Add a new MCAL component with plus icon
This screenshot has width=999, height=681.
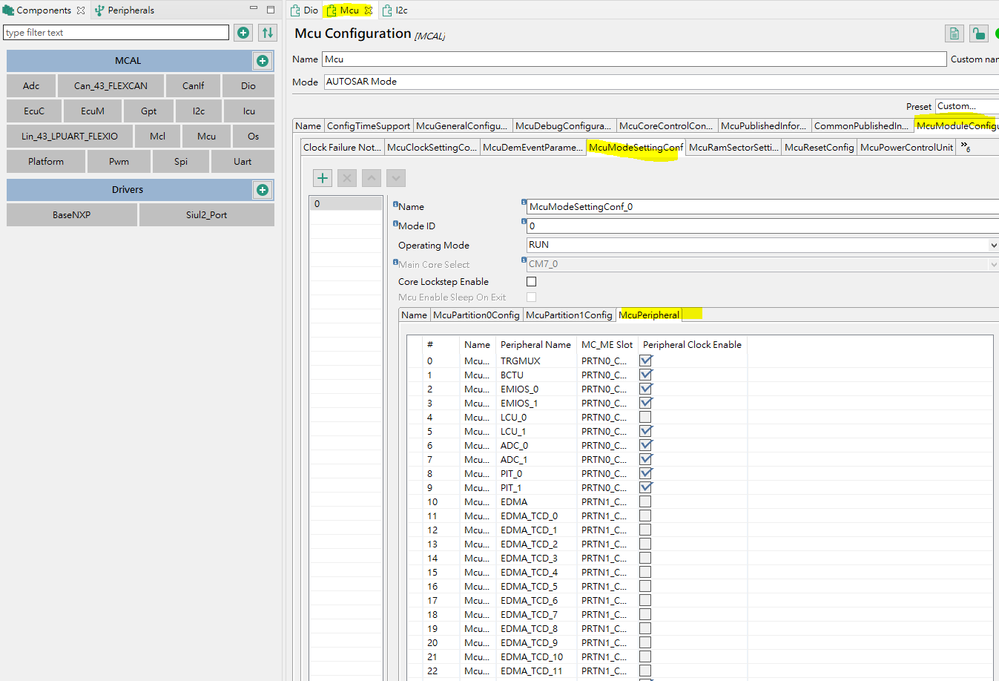click(x=262, y=61)
